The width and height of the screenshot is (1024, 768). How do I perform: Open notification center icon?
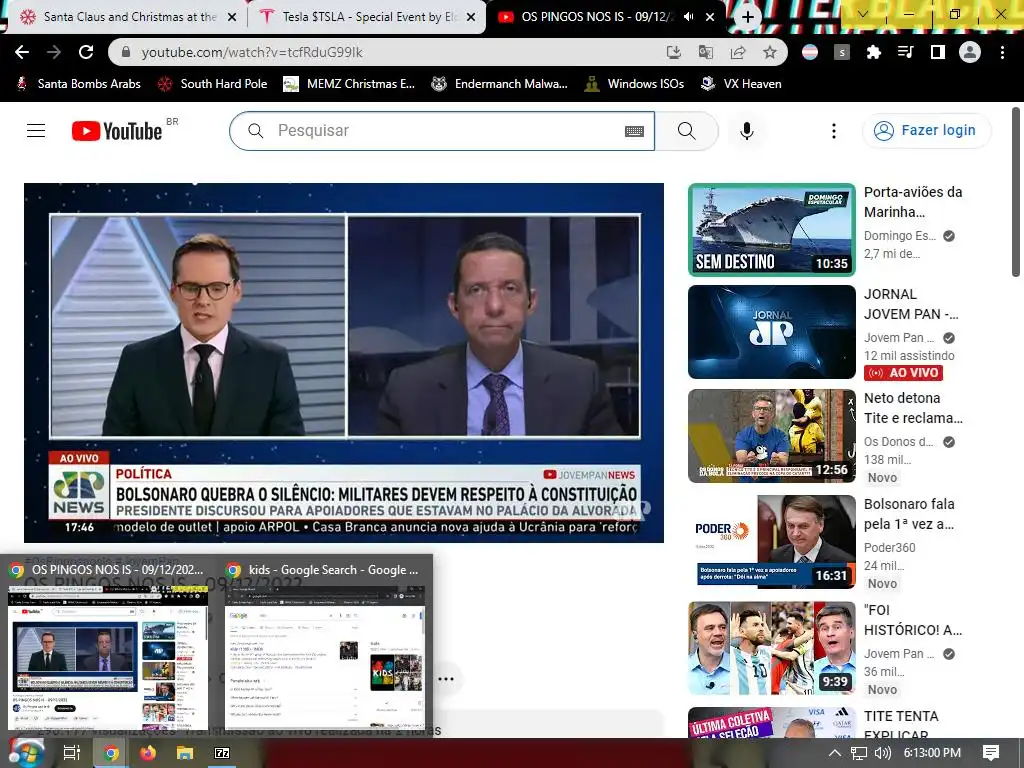click(x=991, y=753)
